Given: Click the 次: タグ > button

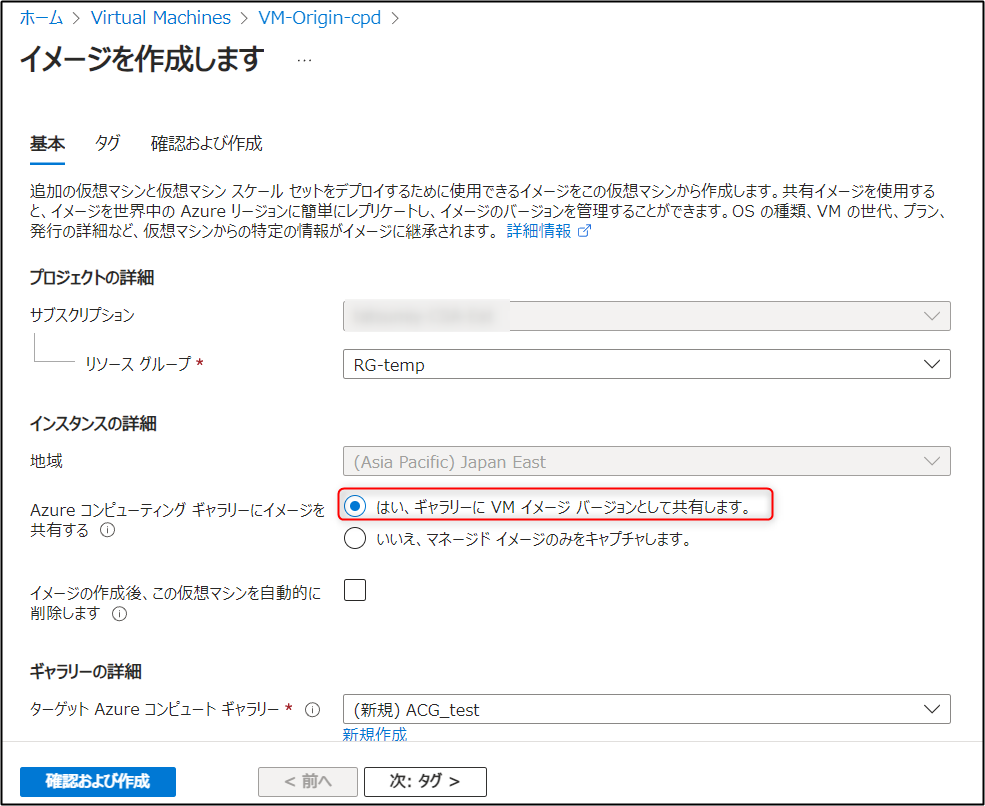Looking at the screenshot, I should [x=425, y=781].
